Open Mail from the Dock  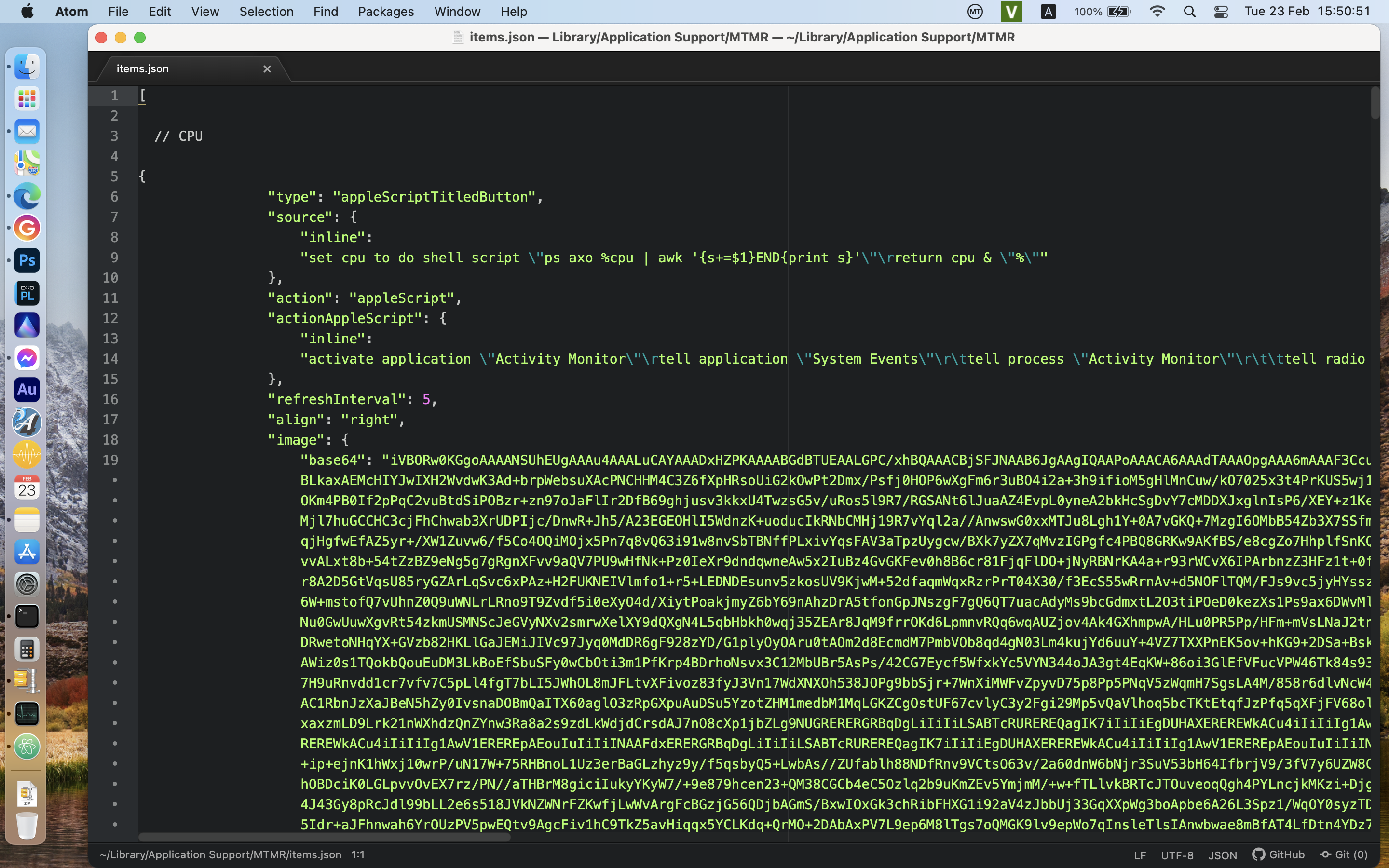pyautogui.click(x=27, y=131)
